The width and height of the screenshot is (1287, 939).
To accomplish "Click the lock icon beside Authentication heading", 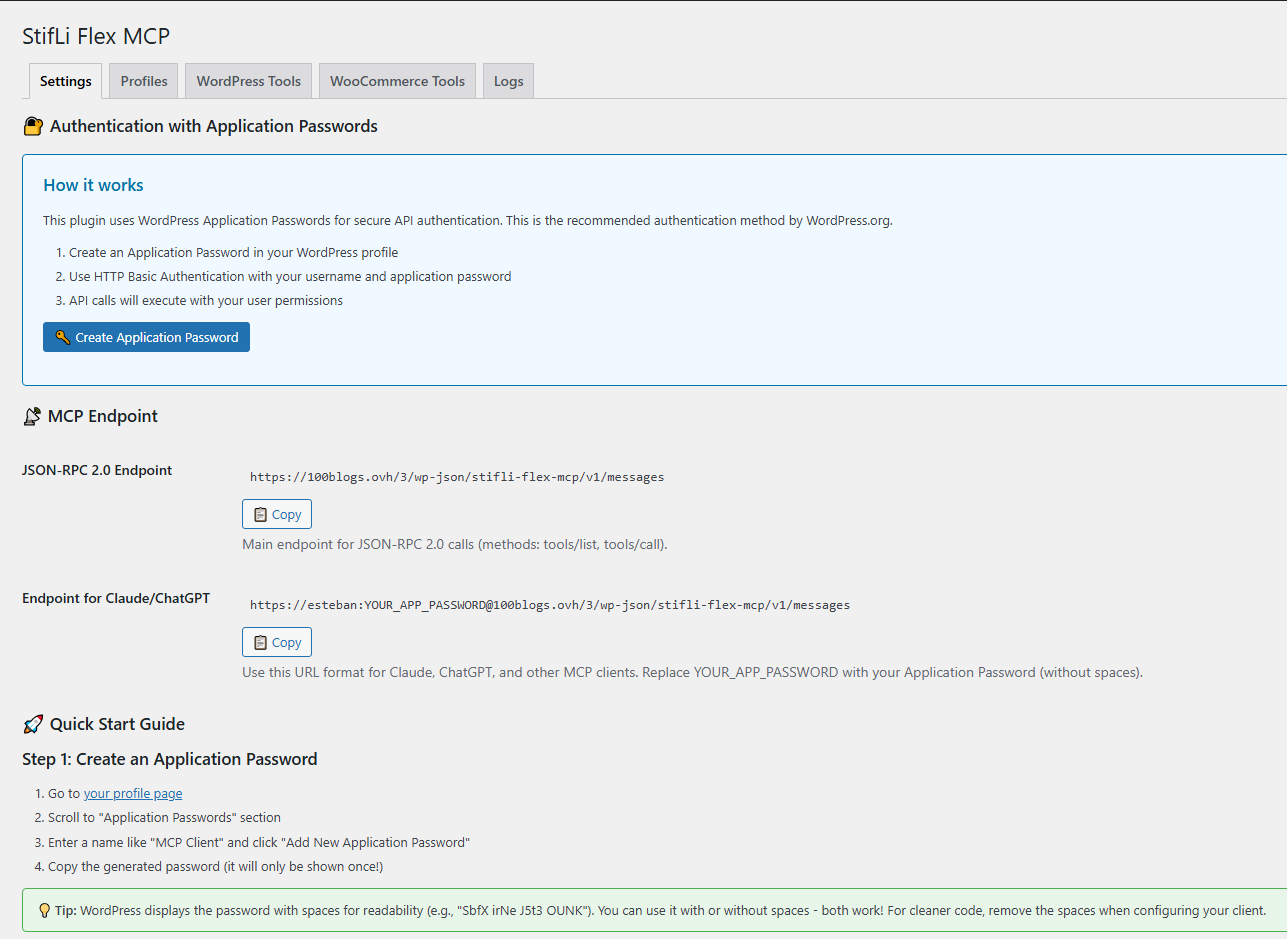I will 33,127.
